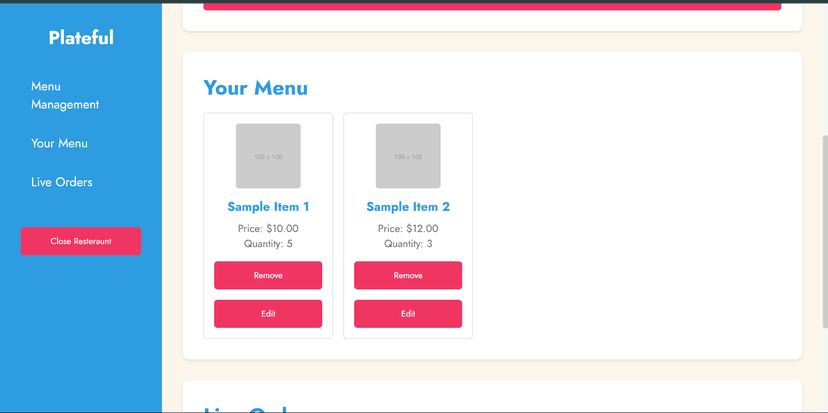Click the Price: $12.00 text
828x413 pixels.
(408, 229)
